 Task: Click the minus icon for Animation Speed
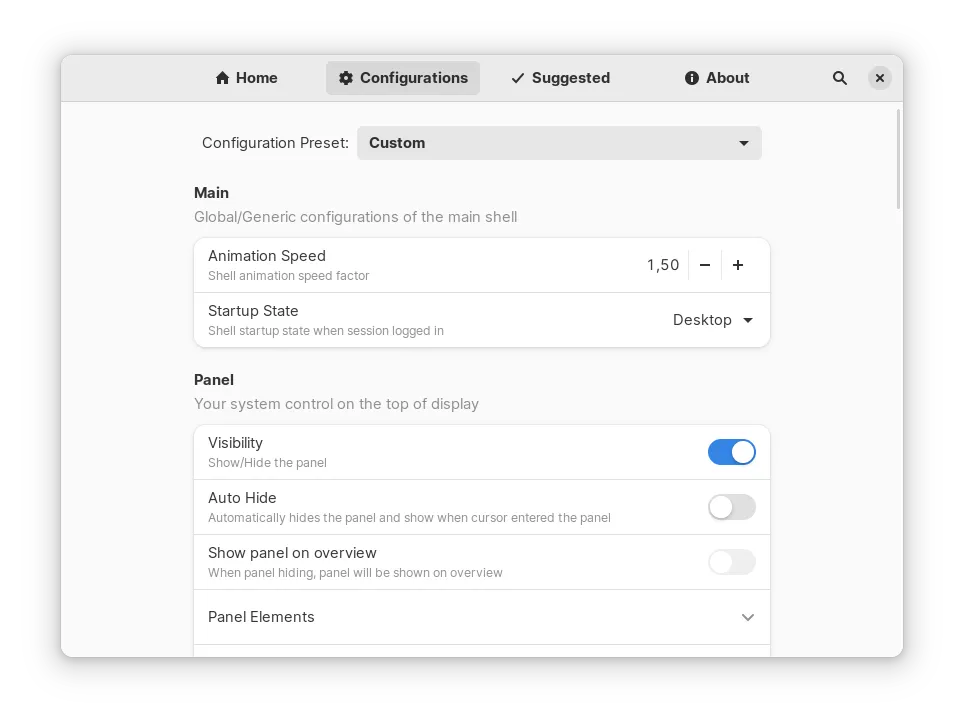705,265
